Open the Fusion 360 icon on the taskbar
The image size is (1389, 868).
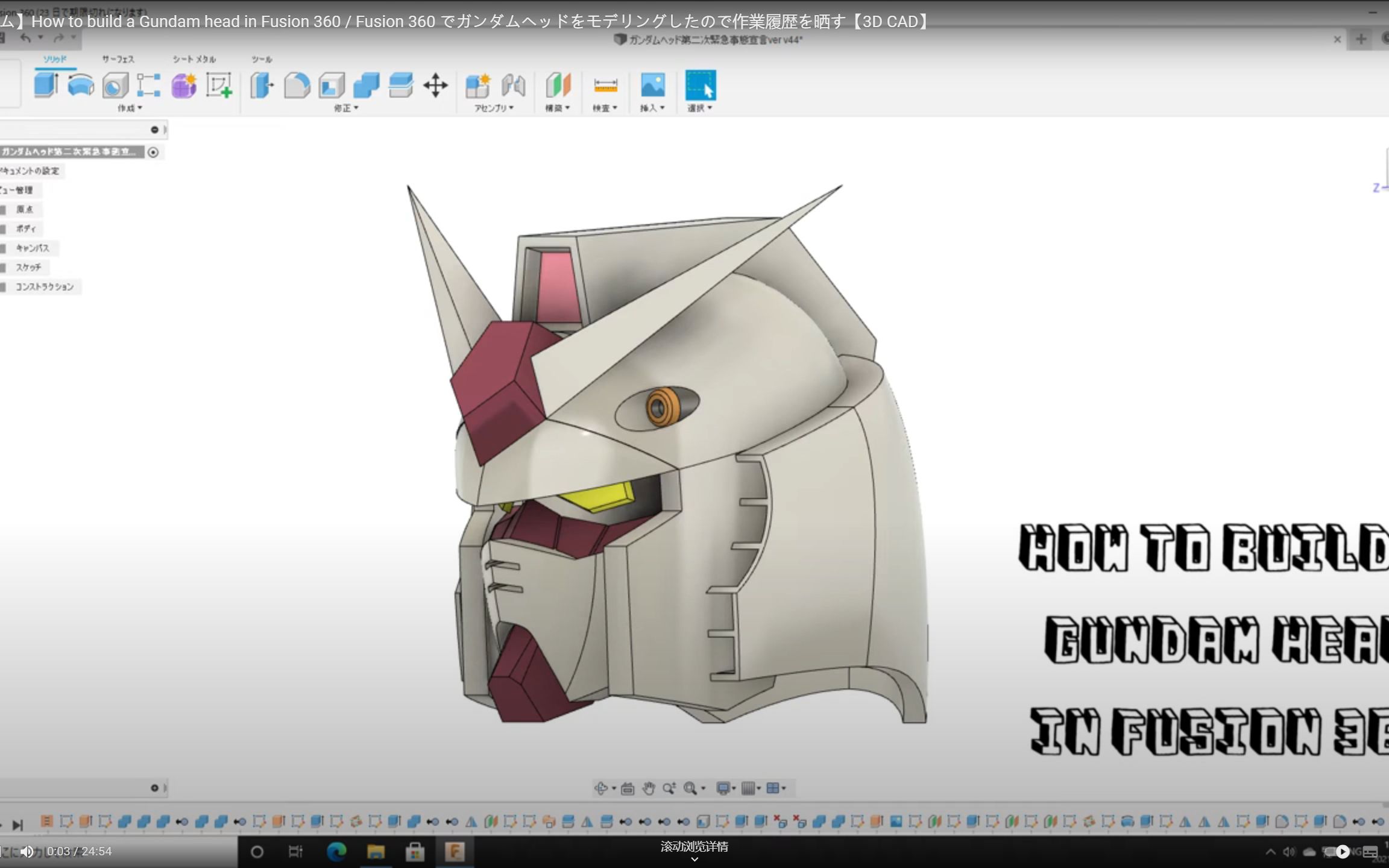point(456,852)
